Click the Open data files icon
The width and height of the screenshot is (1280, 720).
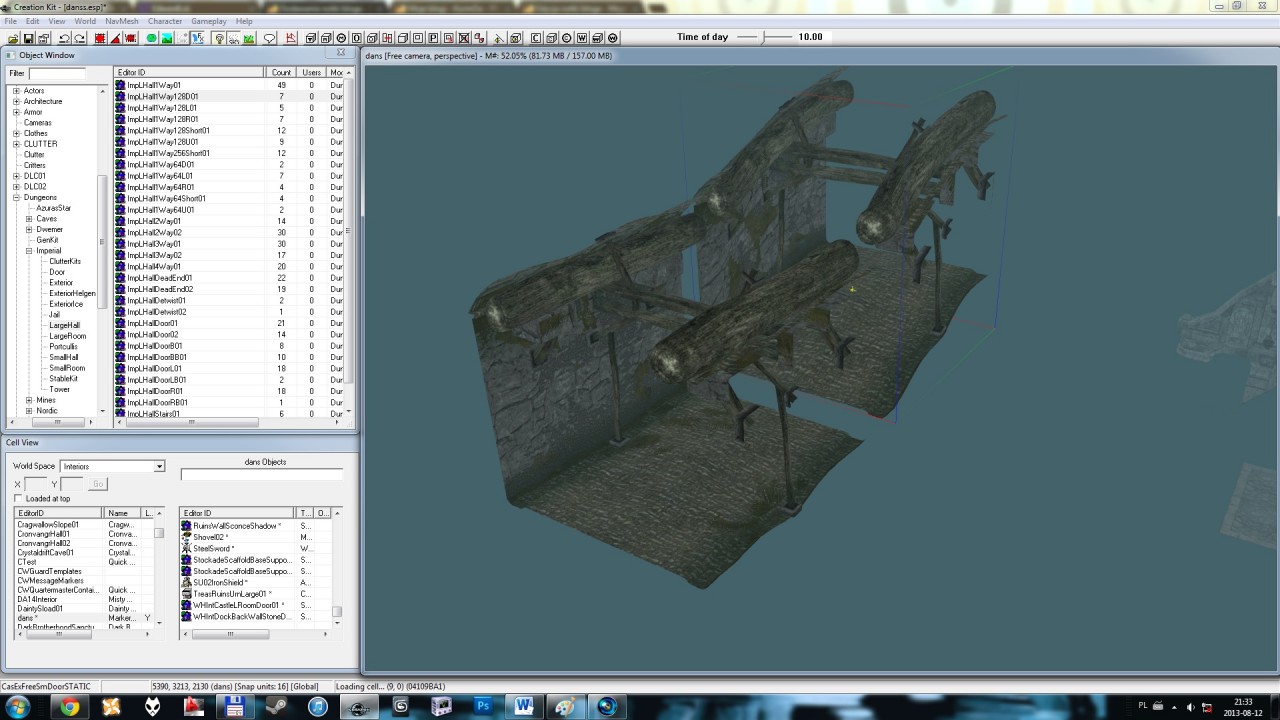click(x=13, y=38)
